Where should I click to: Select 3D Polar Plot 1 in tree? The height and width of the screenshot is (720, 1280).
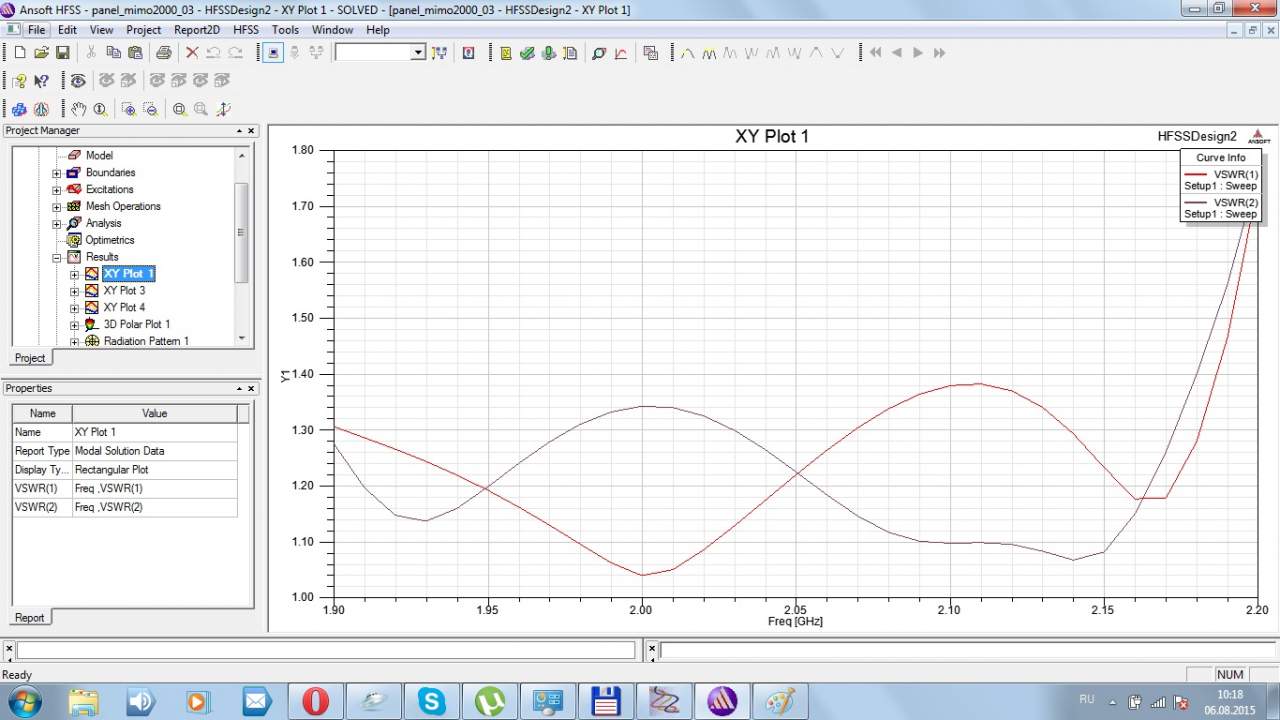click(136, 324)
